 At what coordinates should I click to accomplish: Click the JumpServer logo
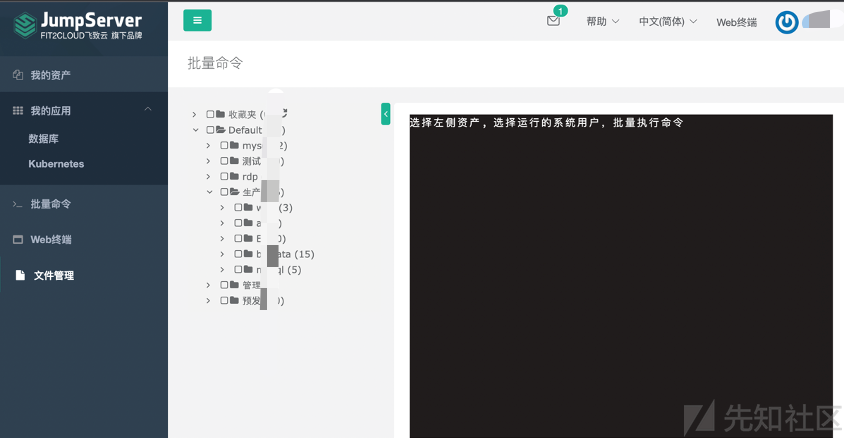coord(78,25)
